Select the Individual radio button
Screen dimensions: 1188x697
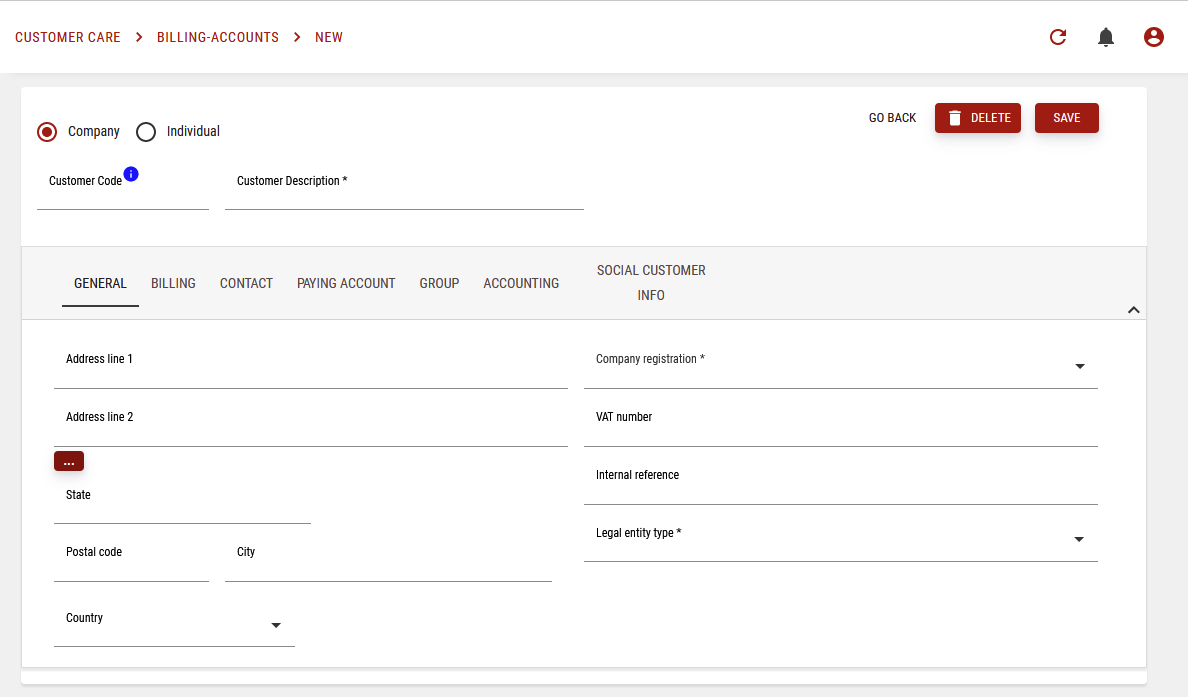146,132
